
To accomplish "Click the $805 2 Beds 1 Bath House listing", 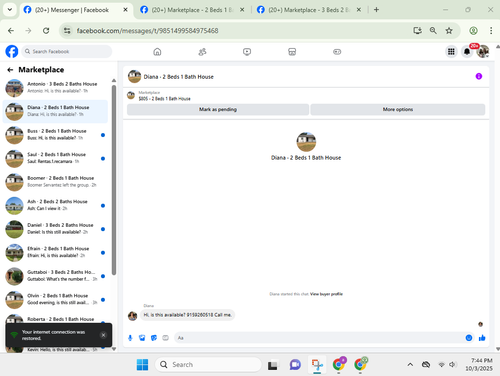I will click(x=164, y=99).
